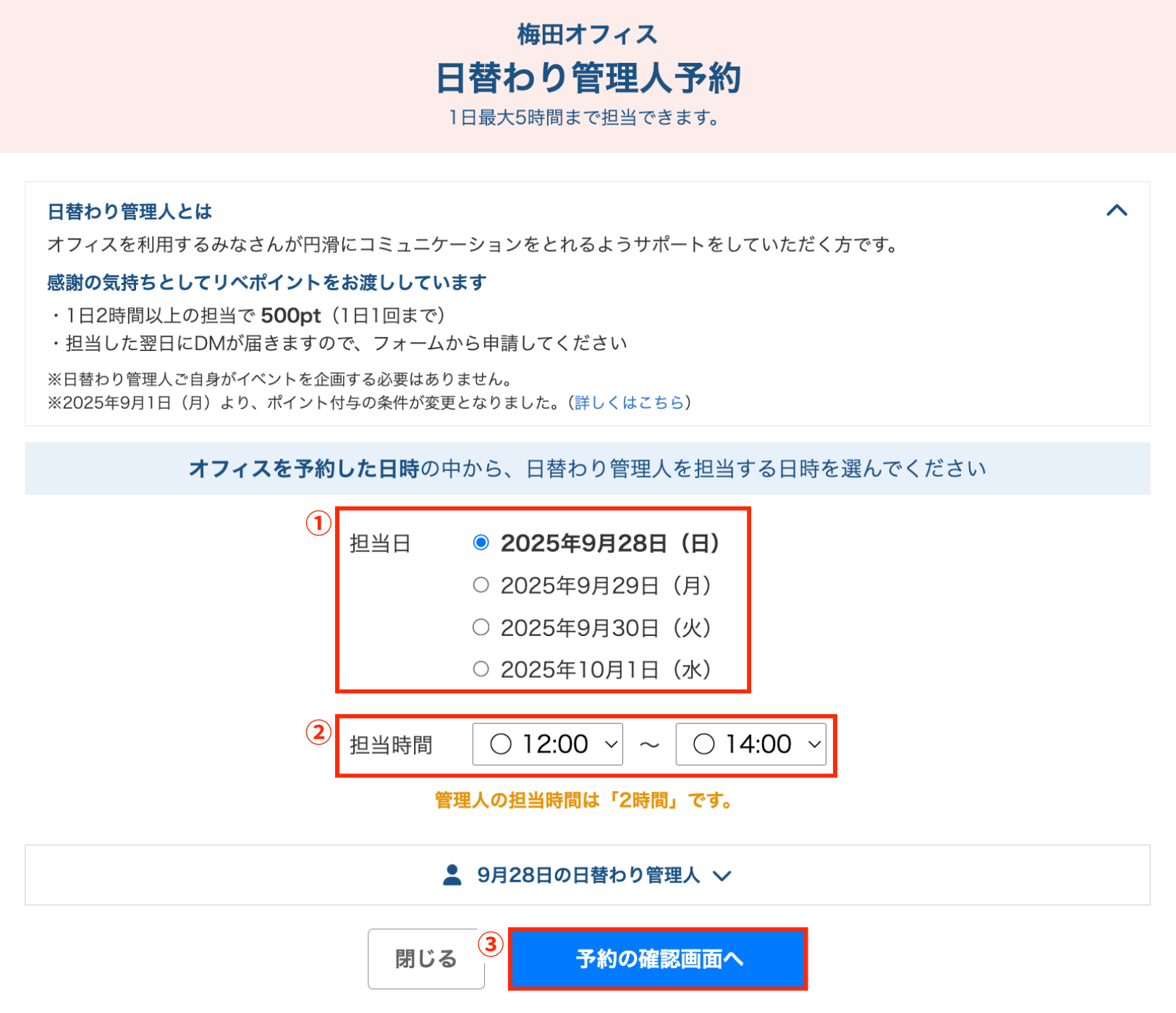Click the downward chevron after 管理人 heading
The image size is (1176, 1013).
(x=721, y=876)
